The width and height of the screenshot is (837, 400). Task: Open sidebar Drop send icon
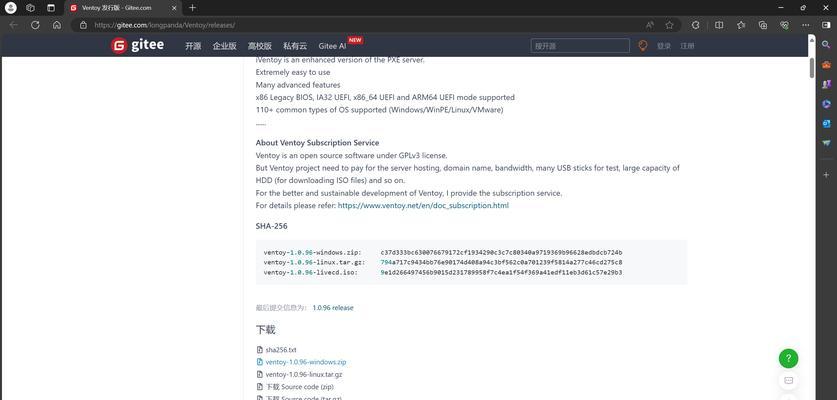coord(826,143)
